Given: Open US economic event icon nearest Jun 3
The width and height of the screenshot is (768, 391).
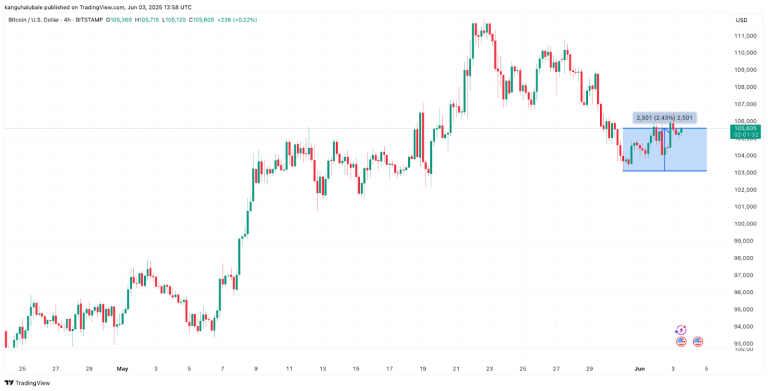Looking at the screenshot, I should click(x=681, y=342).
